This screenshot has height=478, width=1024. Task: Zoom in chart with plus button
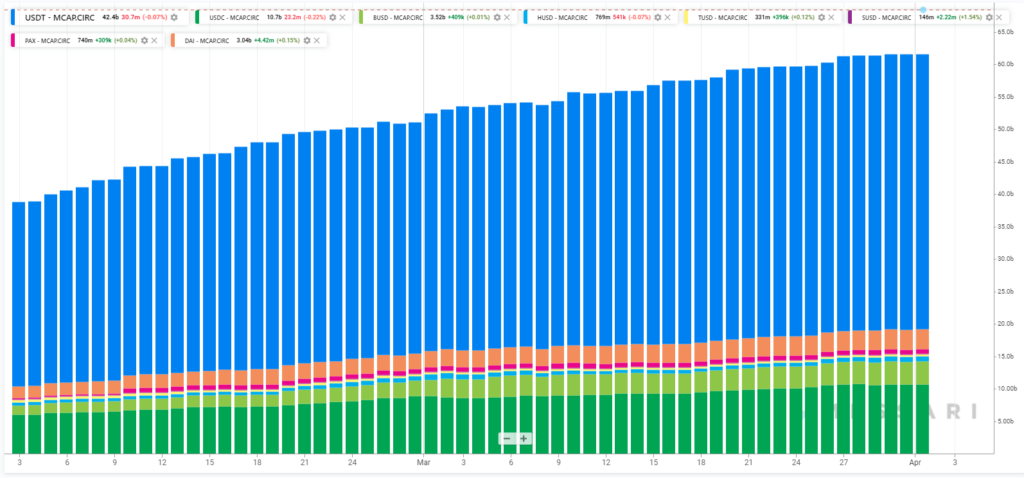[523, 439]
